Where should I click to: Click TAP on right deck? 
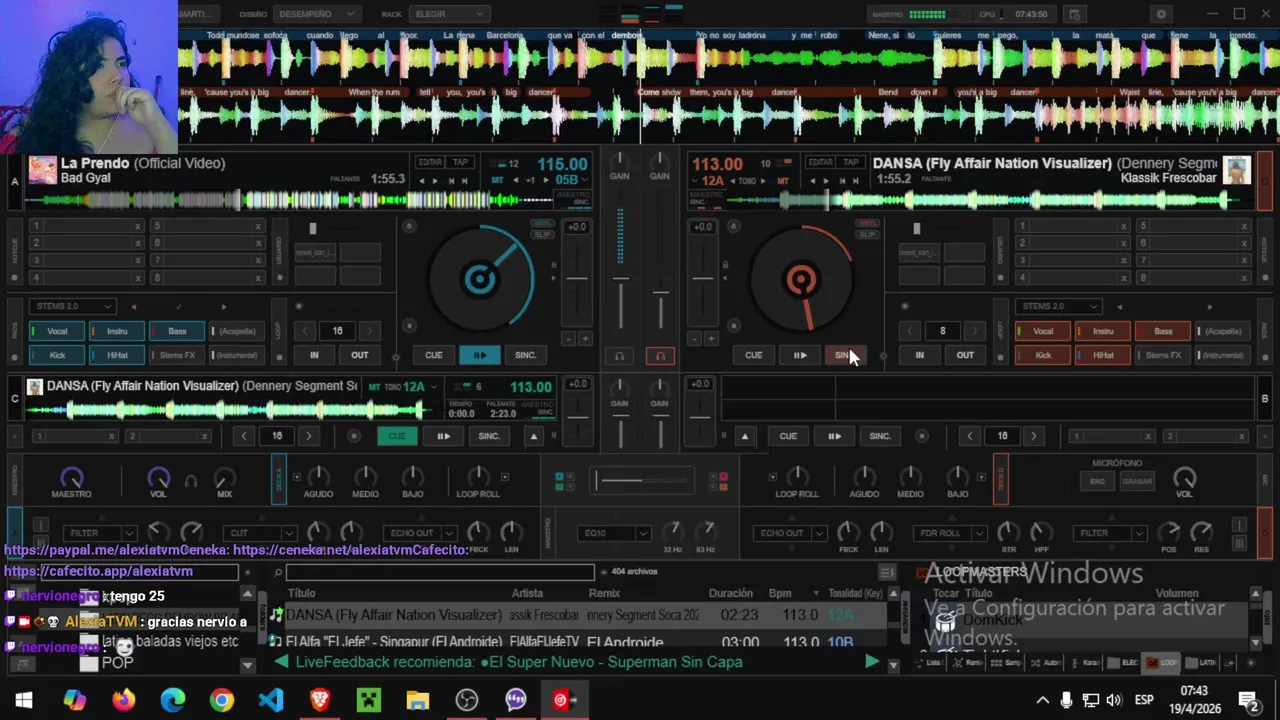pyautogui.click(x=851, y=162)
